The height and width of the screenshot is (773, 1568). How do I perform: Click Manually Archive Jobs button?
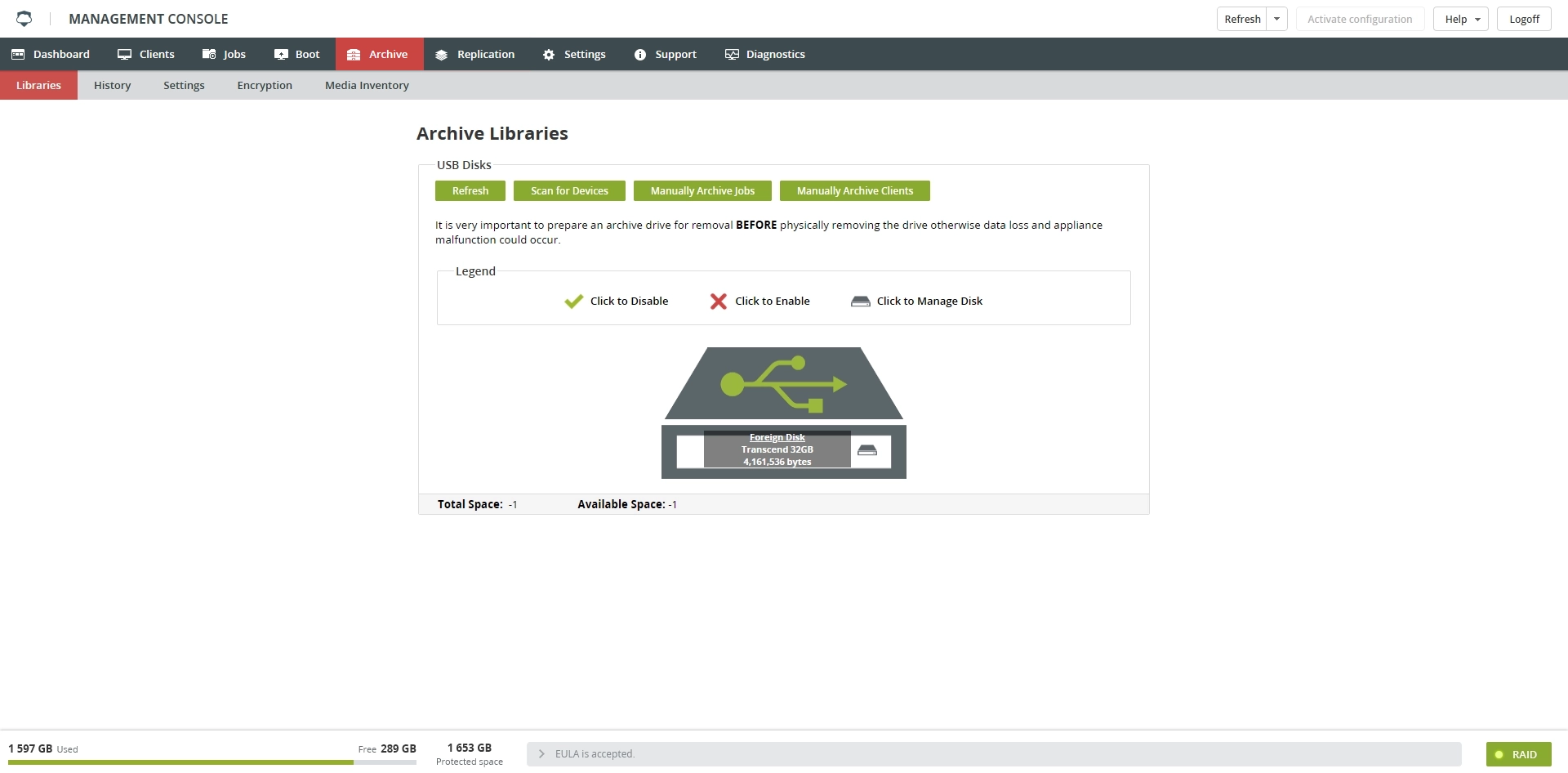coord(702,190)
